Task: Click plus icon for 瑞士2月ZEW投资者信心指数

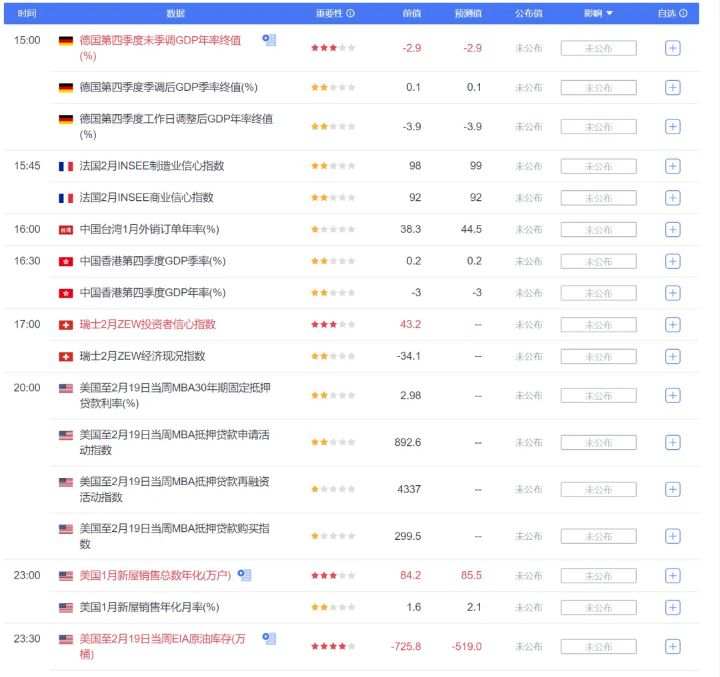Action: point(672,325)
